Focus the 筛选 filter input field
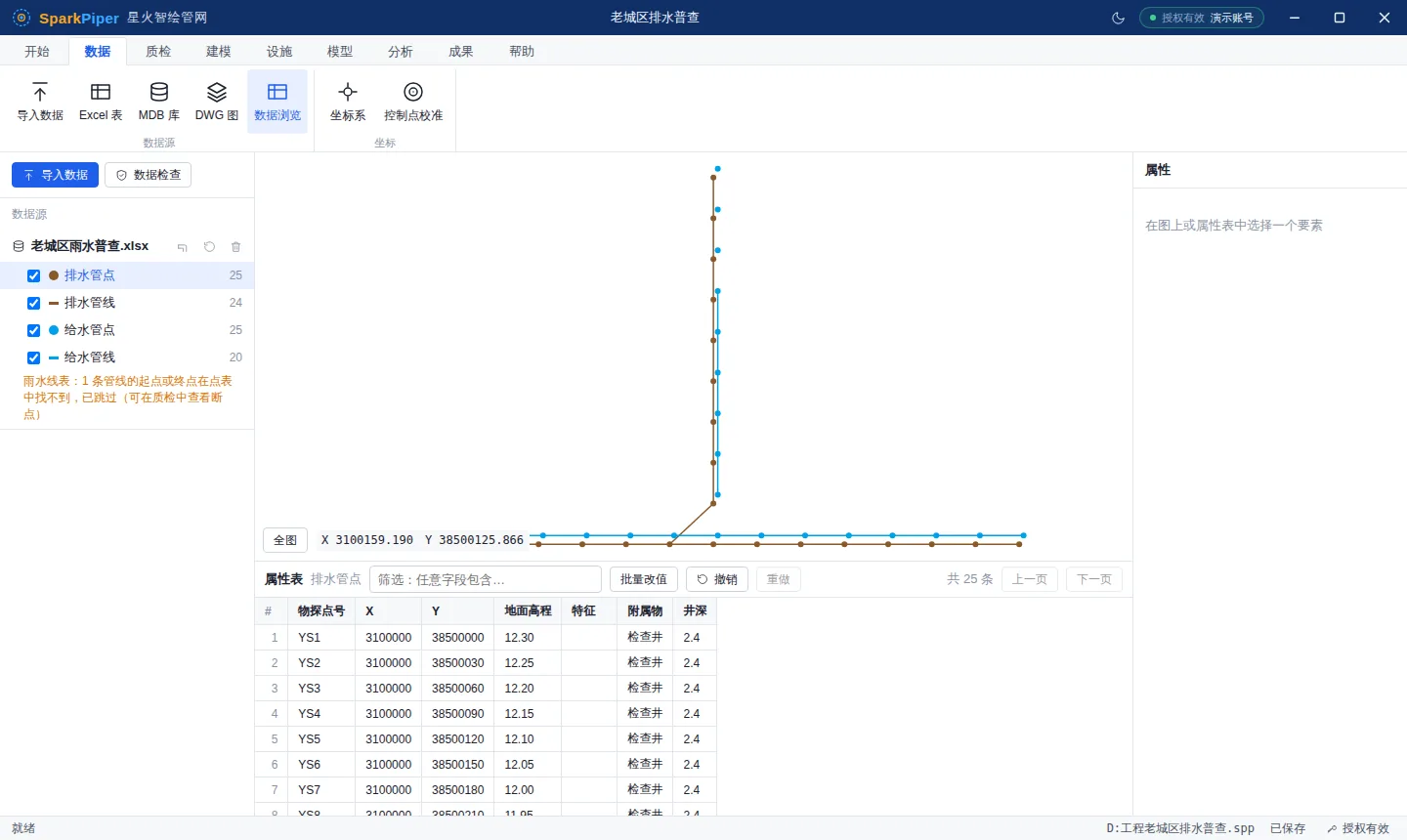Viewport: 1407px width, 840px height. pos(486,579)
